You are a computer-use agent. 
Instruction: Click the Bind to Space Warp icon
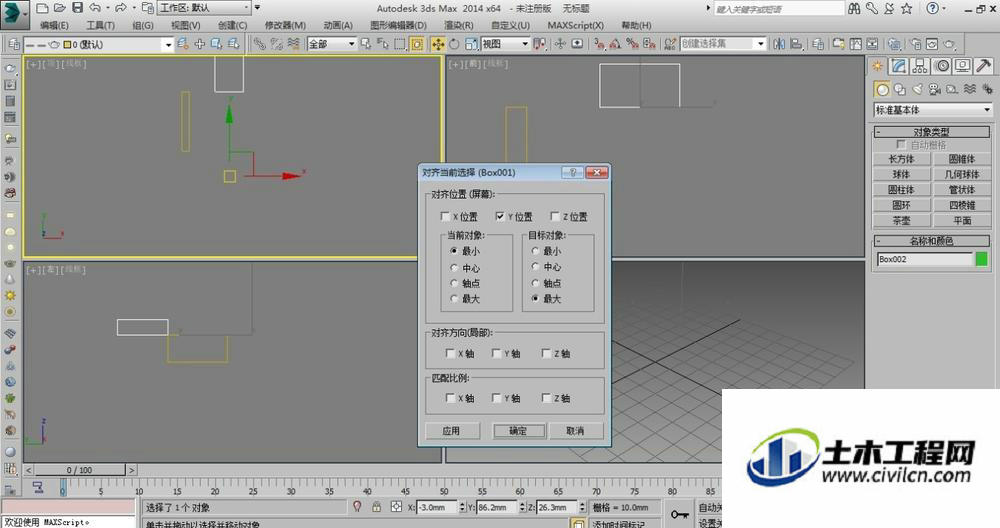point(293,43)
